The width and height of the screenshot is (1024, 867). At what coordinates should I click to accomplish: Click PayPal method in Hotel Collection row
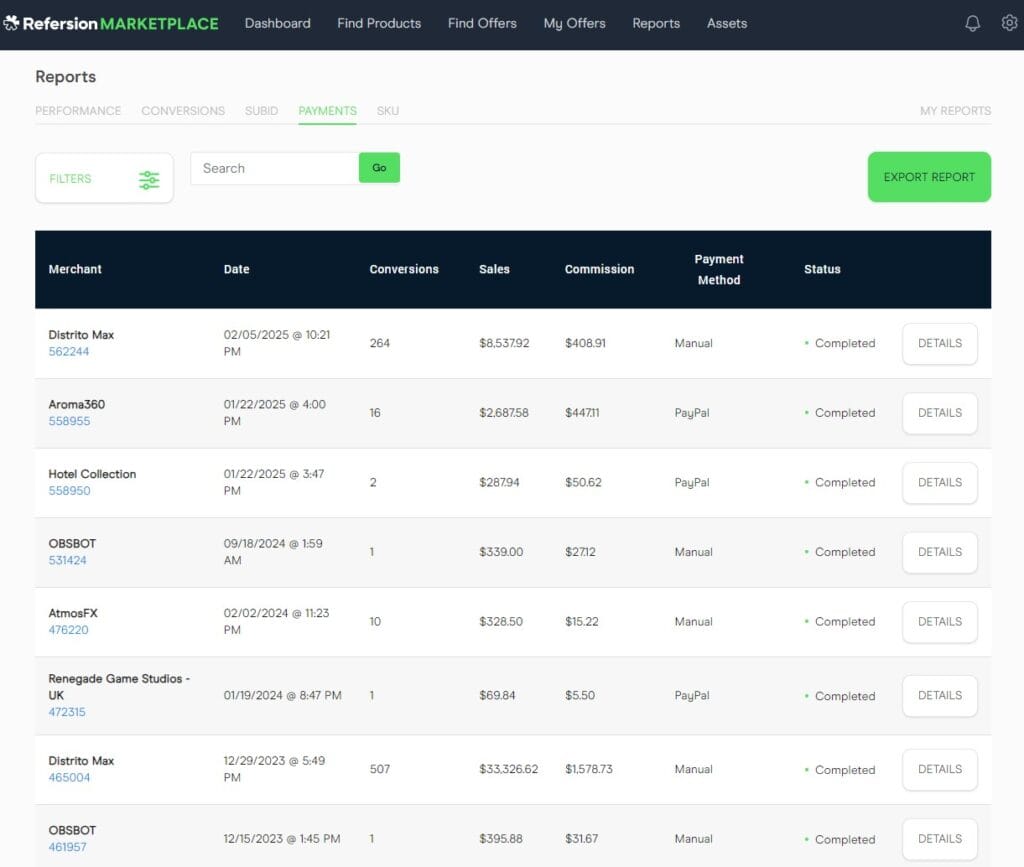(x=692, y=483)
